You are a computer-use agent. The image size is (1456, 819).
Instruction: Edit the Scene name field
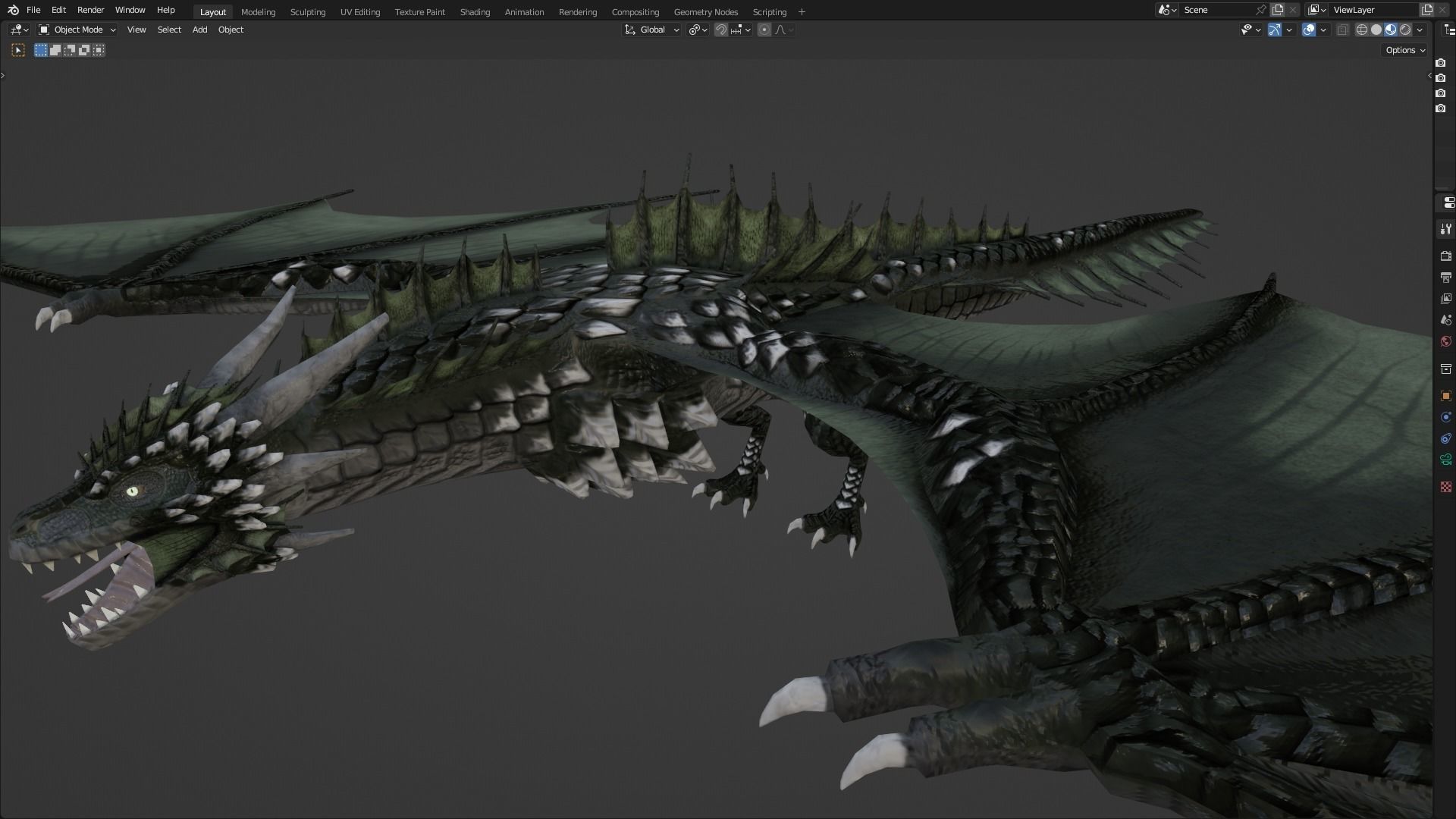pos(1217,10)
